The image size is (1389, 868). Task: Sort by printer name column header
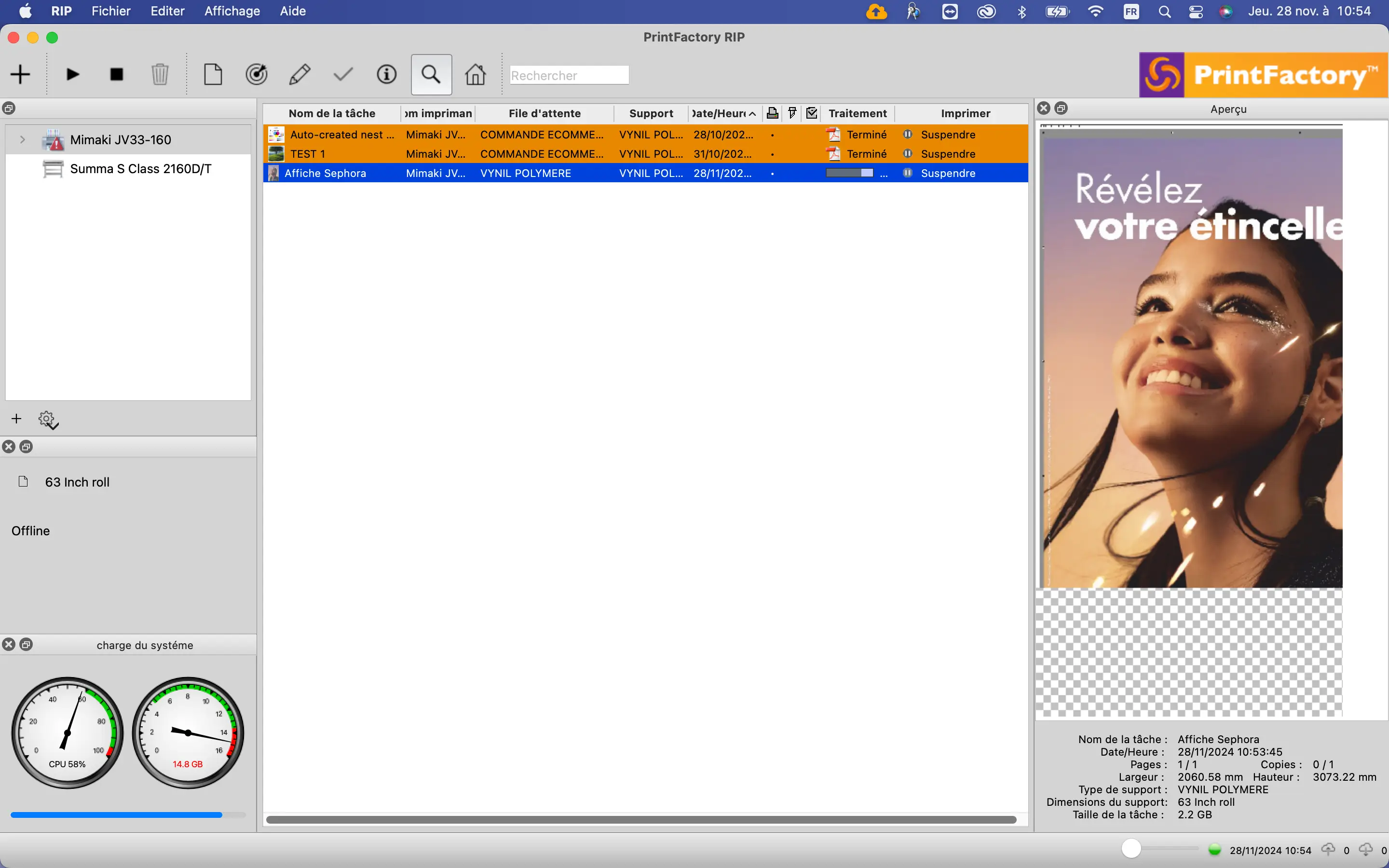(x=438, y=113)
